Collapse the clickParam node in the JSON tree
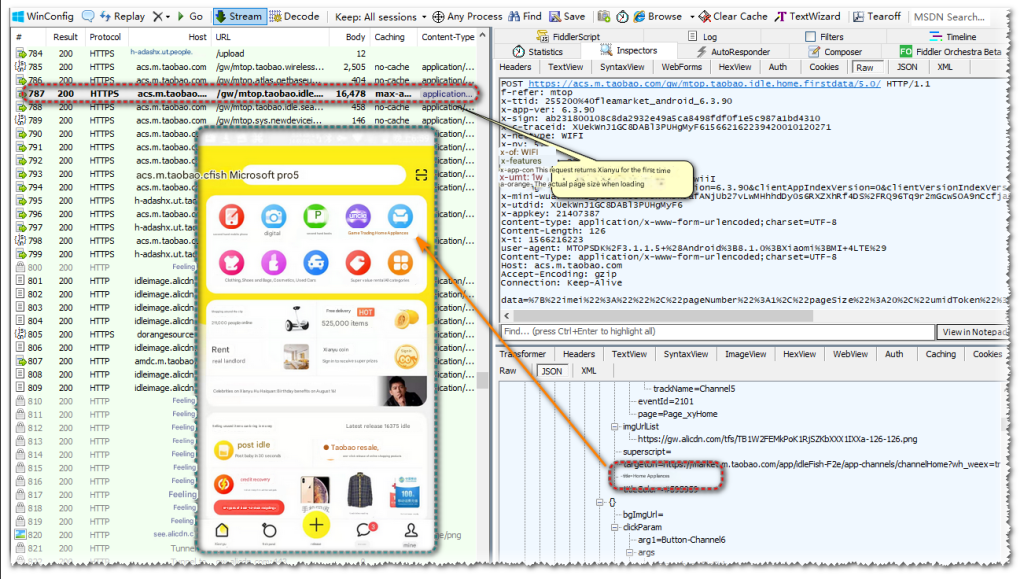The height and width of the screenshot is (579, 1024). (x=615, y=527)
